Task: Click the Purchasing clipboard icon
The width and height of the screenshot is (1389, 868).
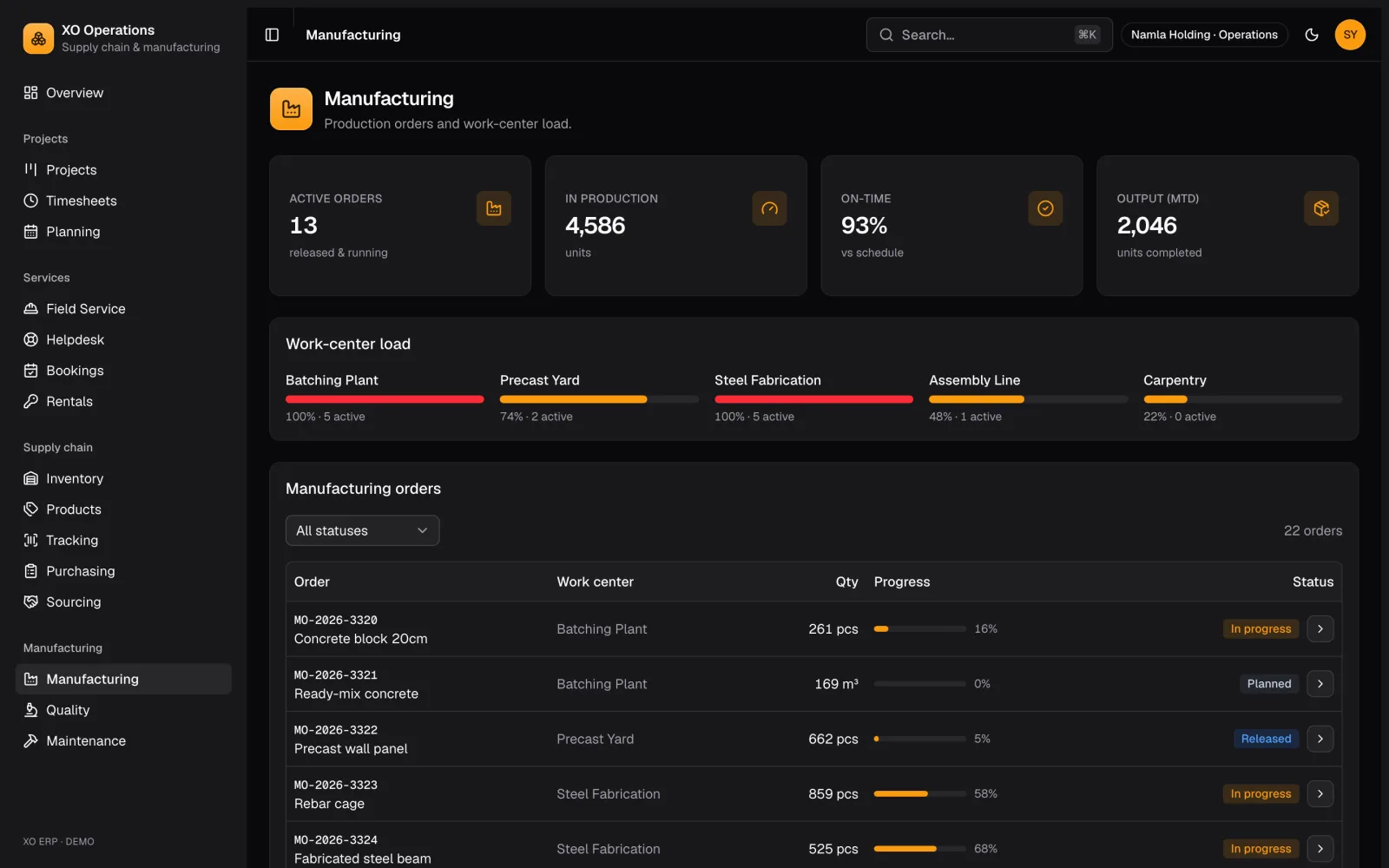Action: (31, 571)
